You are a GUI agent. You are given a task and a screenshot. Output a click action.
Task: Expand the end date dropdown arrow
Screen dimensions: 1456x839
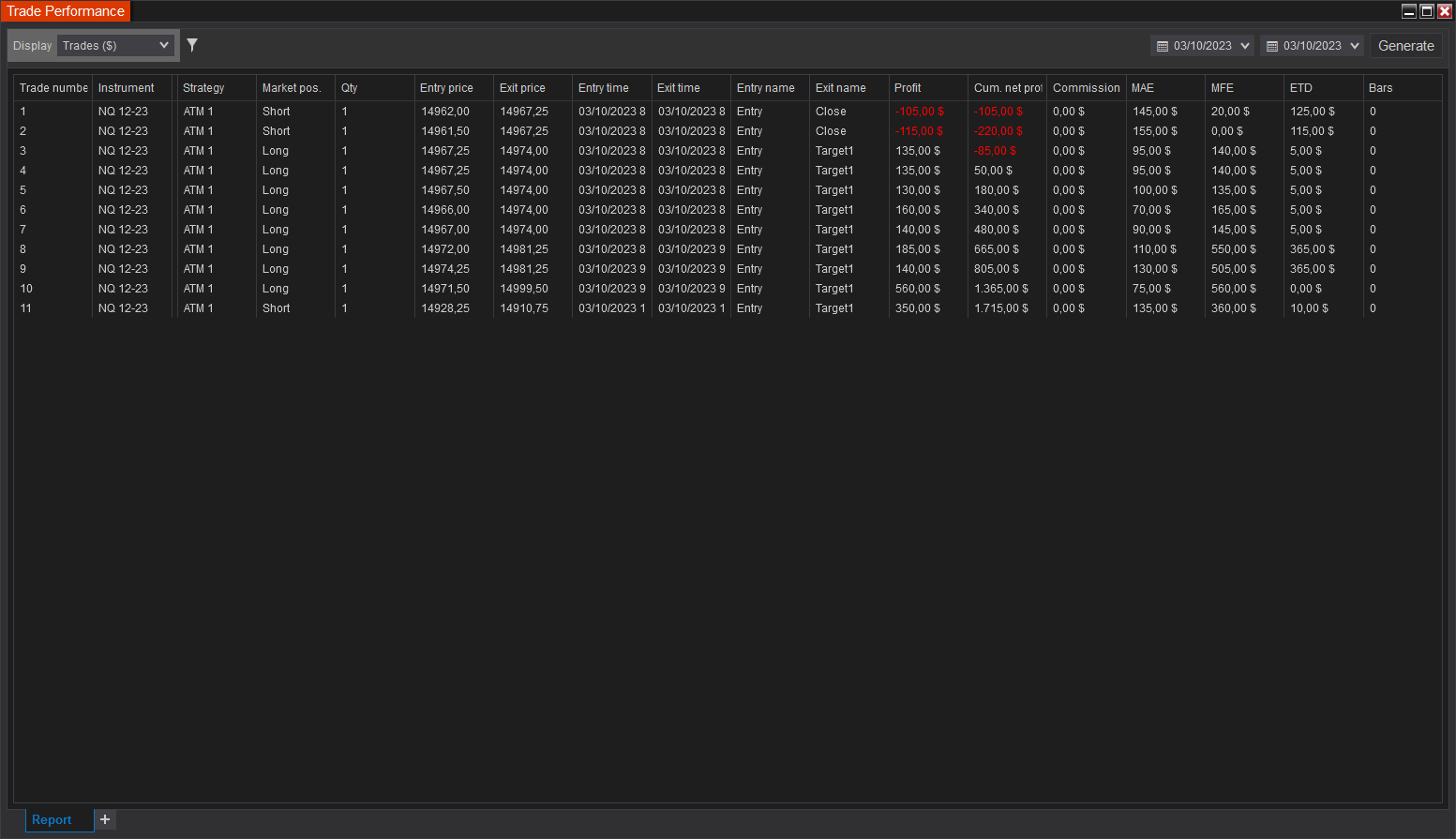tap(1355, 46)
